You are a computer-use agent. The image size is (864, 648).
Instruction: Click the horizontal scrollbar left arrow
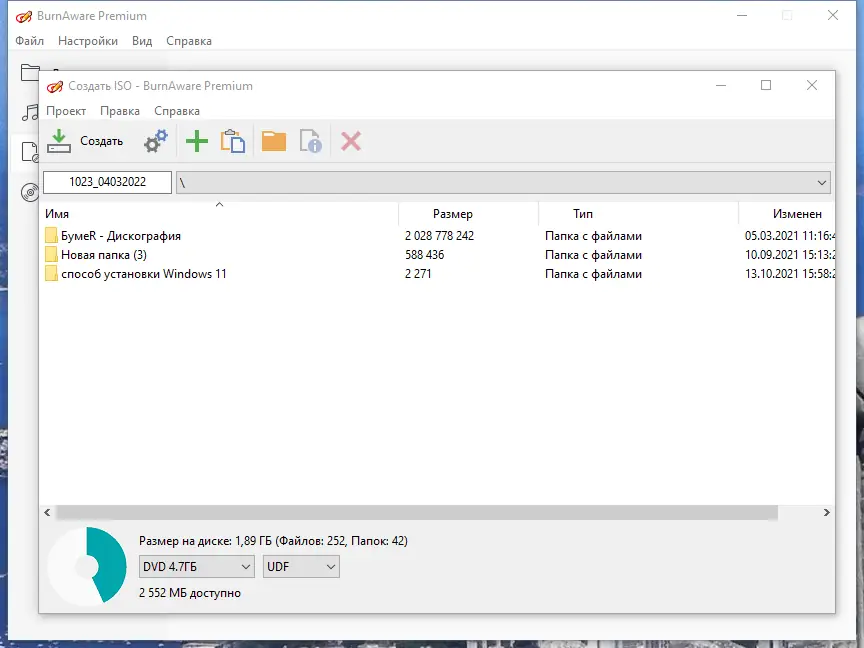[x=47, y=512]
